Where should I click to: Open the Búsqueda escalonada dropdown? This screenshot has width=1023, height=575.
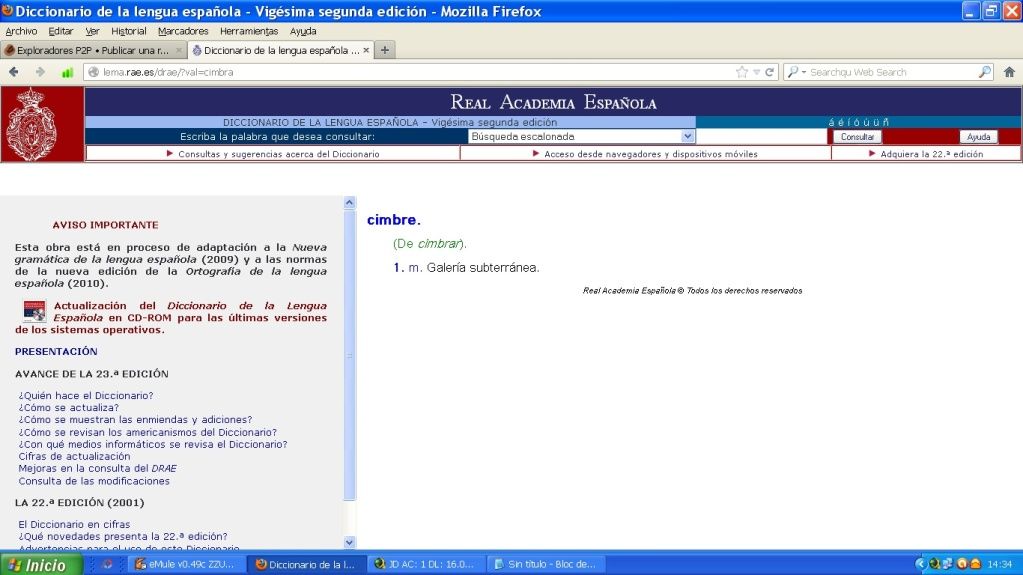pos(581,136)
